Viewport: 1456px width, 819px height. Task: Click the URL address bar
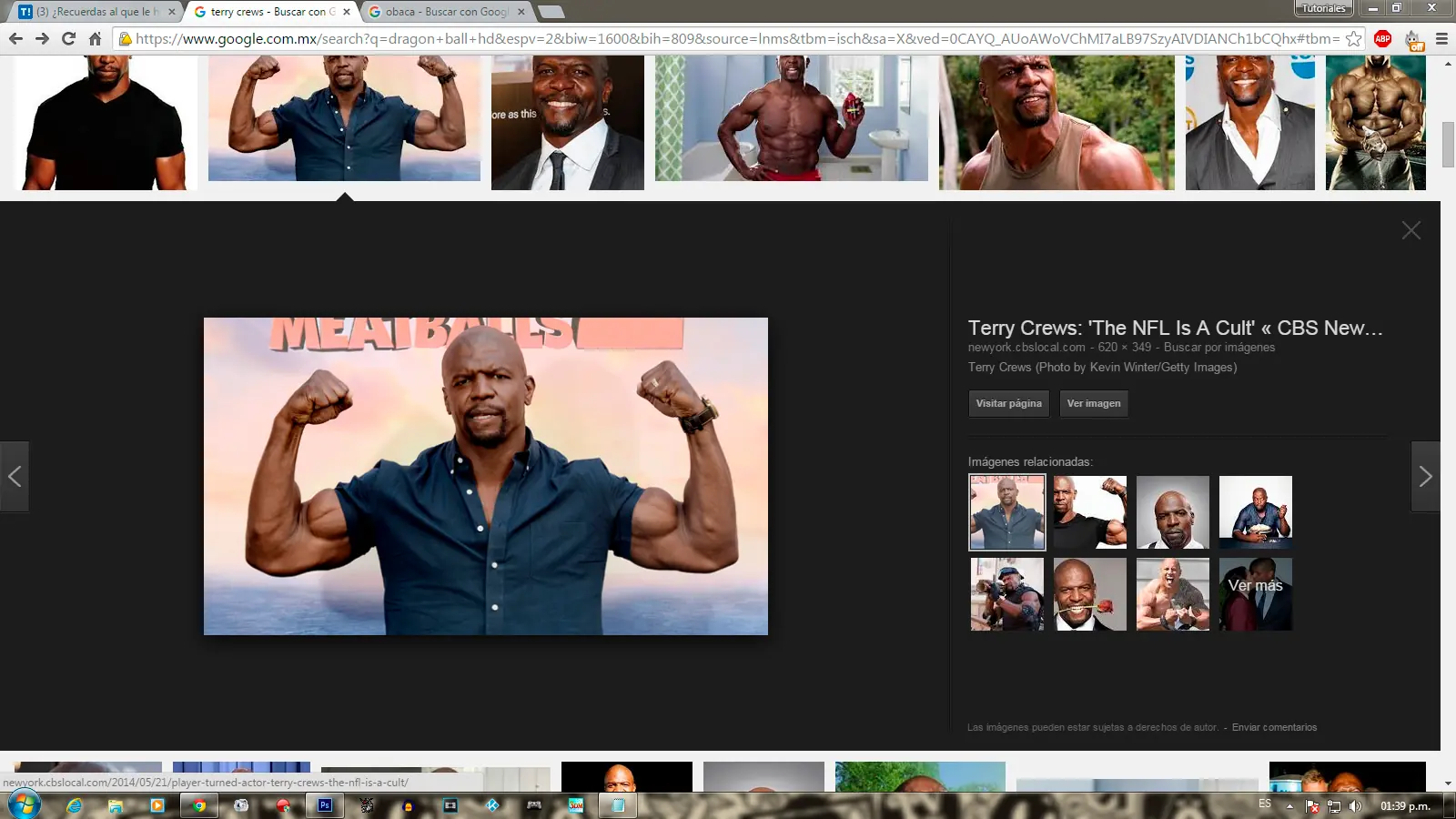(737, 38)
